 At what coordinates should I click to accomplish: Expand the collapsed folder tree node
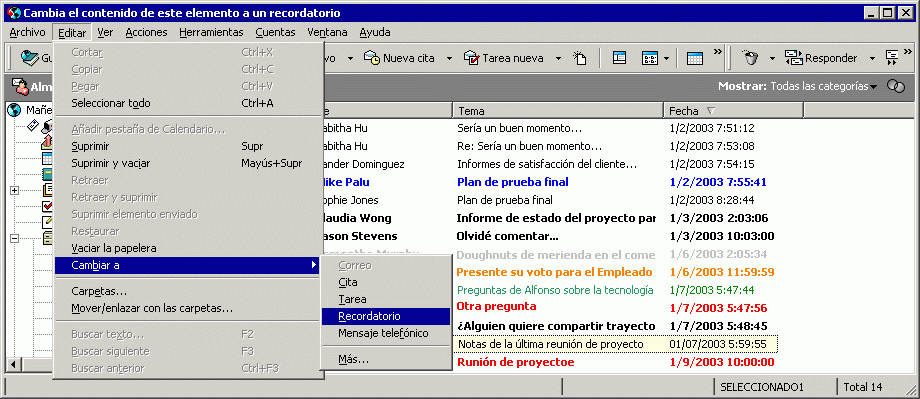tap(15, 190)
